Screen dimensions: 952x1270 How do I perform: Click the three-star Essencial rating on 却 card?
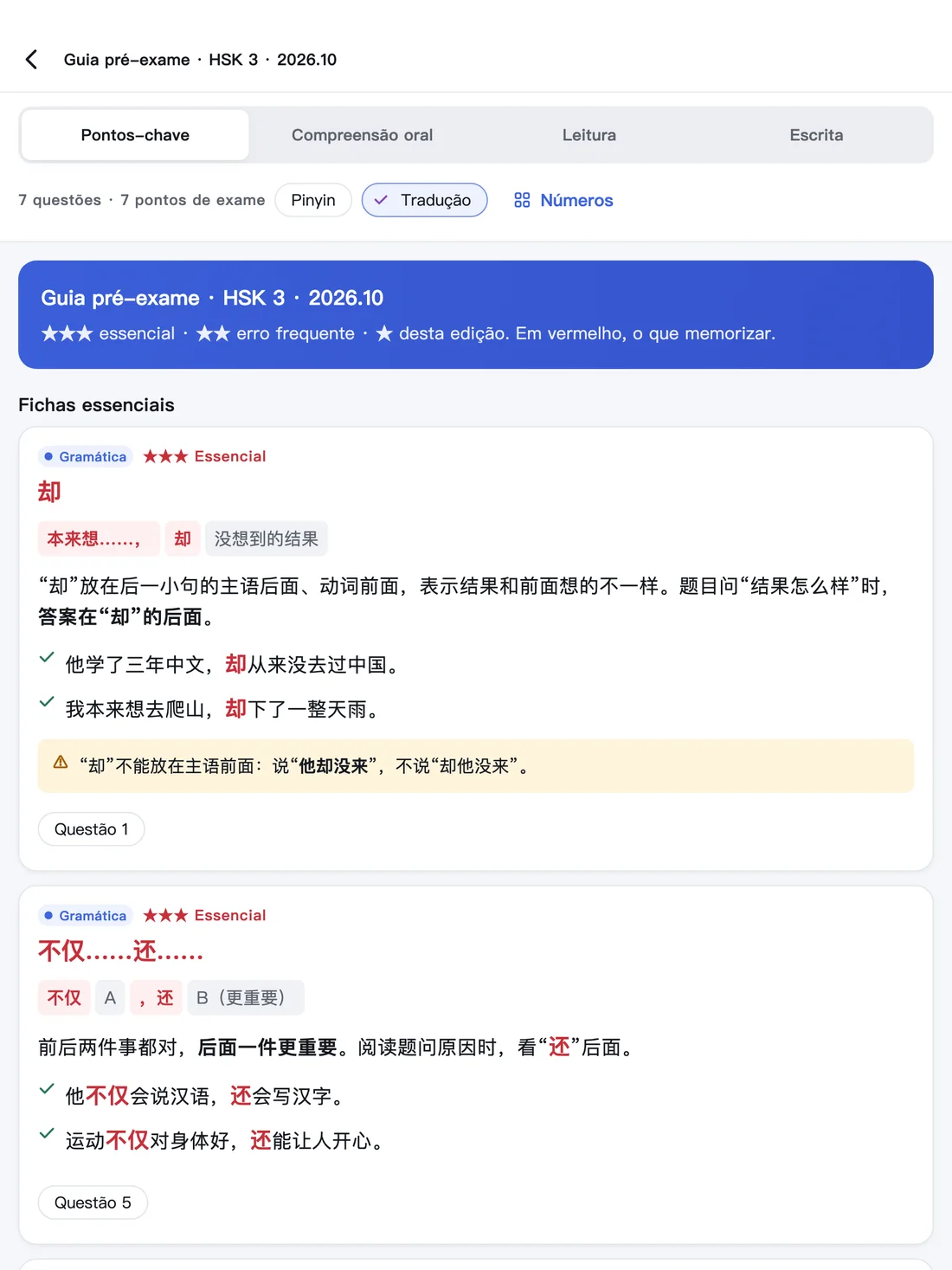pyautogui.click(x=204, y=456)
